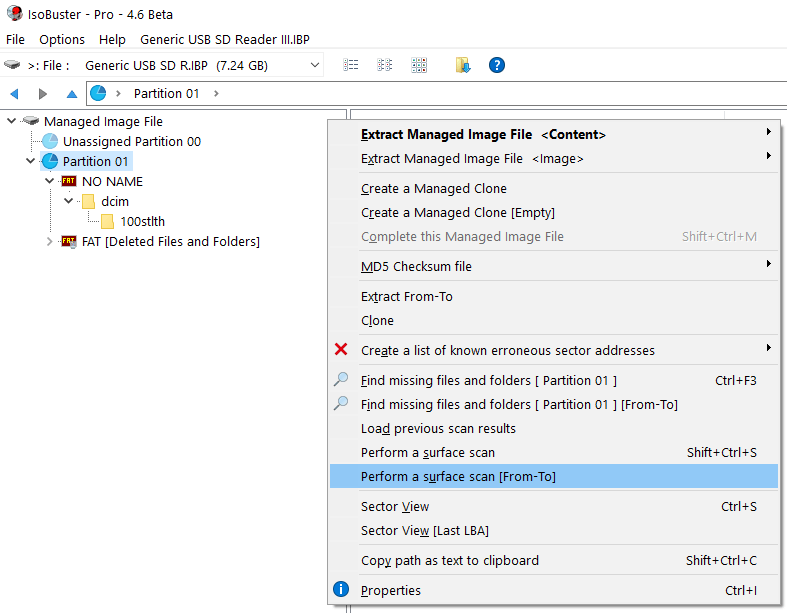The height and width of the screenshot is (613, 787).
Task: Choose Extract From-To menu entry
Action: click(554, 297)
